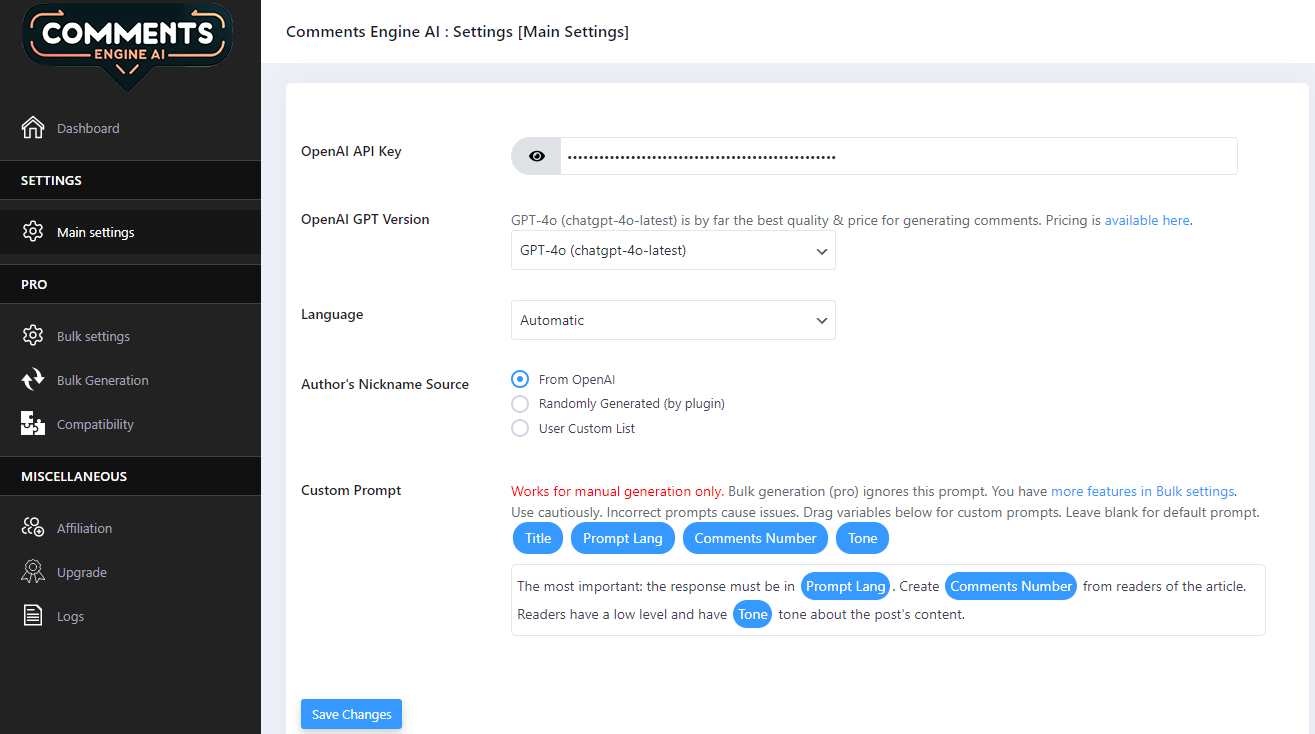Select Randomly Generated (by plugin) option
Viewport: 1315px width, 734px height.
point(520,404)
